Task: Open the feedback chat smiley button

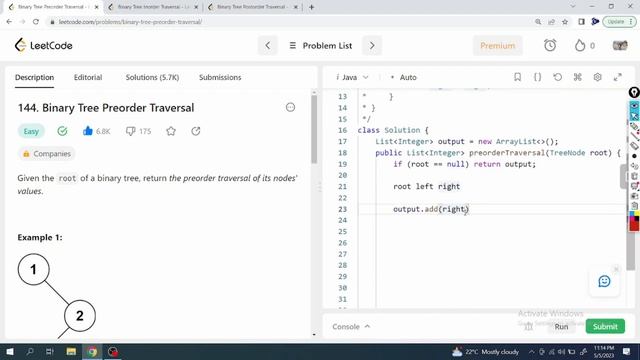Action: (604, 281)
